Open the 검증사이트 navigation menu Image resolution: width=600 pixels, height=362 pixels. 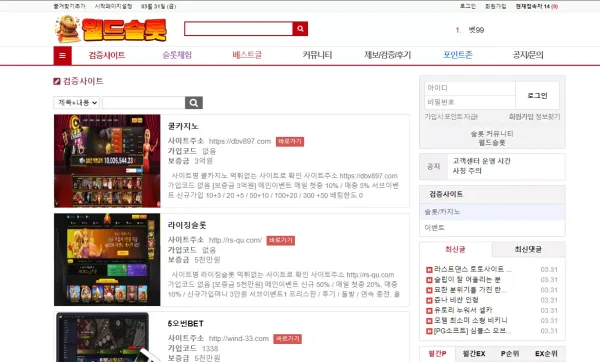[x=107, y=55]
